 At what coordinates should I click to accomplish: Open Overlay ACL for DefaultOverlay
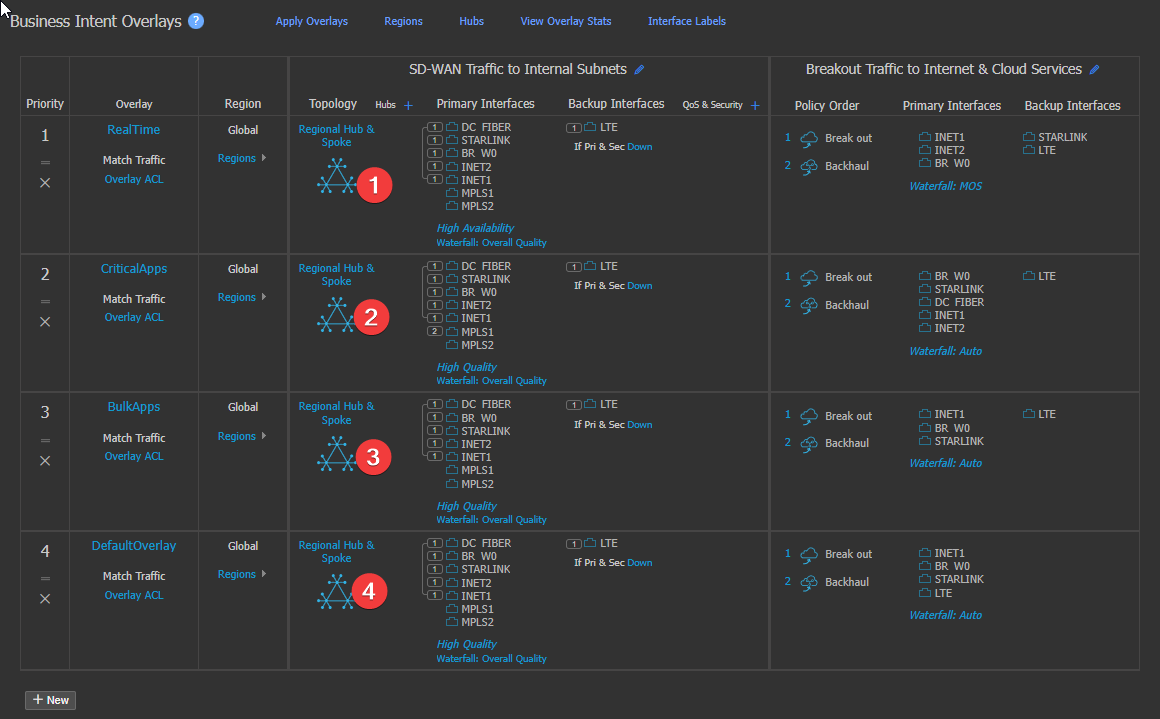click(134, 595)
